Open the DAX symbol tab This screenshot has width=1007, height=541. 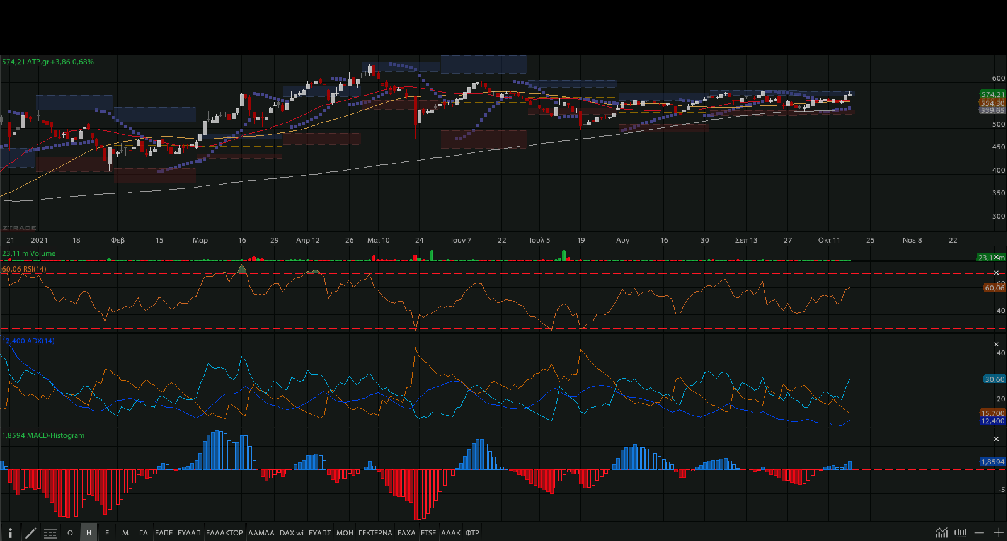point(288,533)
